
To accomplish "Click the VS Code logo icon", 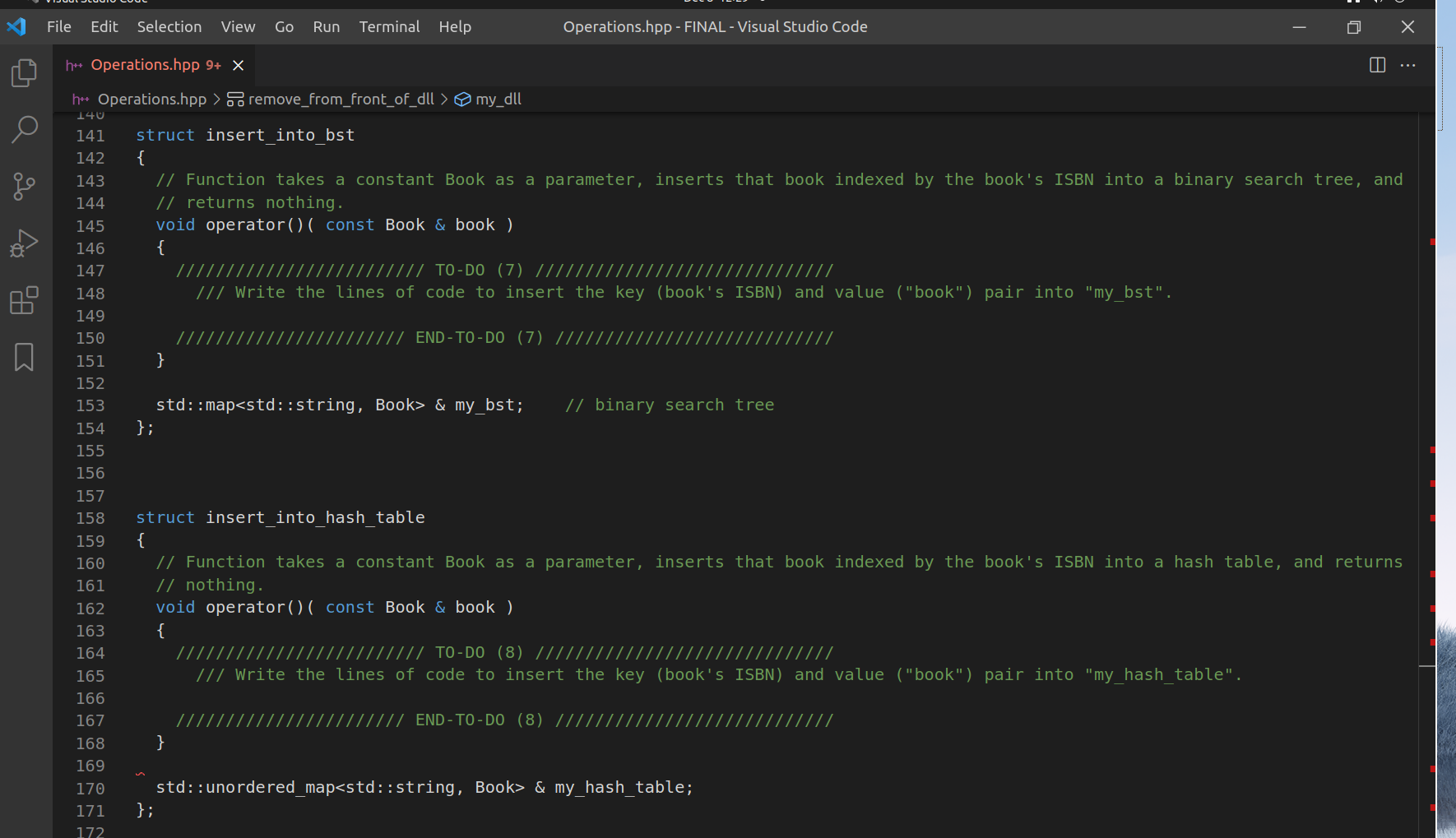I will [x=16, y=26].
